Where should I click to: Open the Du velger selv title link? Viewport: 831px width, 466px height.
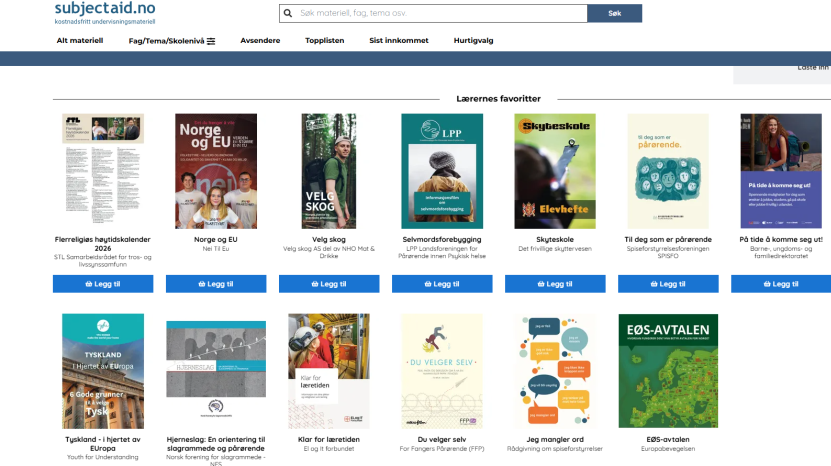pos(441,439)
